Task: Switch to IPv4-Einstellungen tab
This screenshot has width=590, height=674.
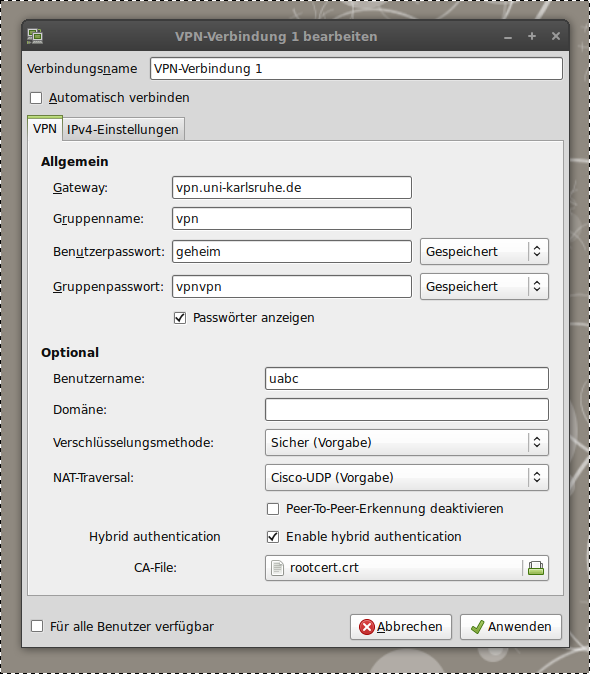Action: 123,129
